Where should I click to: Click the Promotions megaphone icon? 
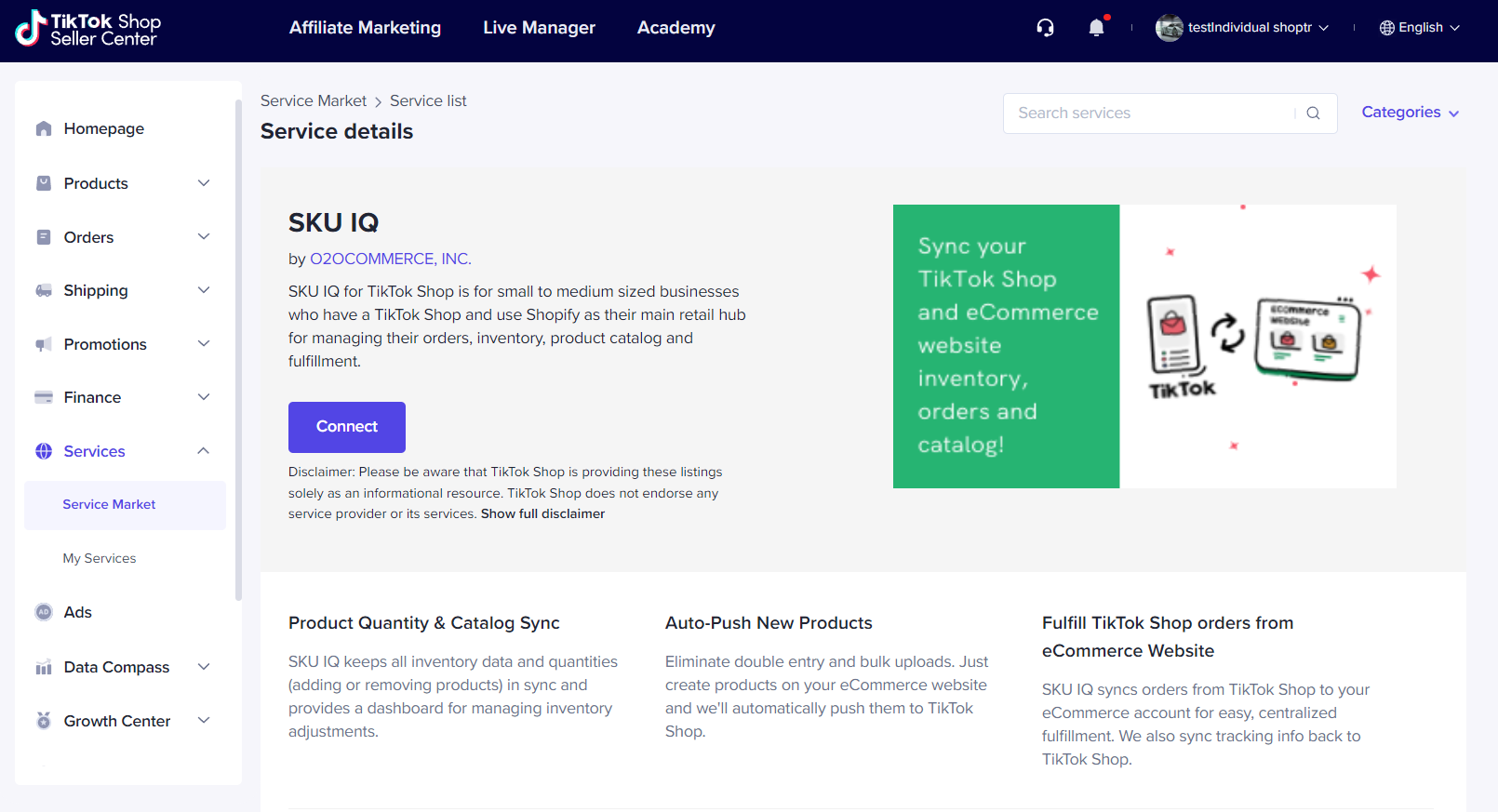pos(44,344)
